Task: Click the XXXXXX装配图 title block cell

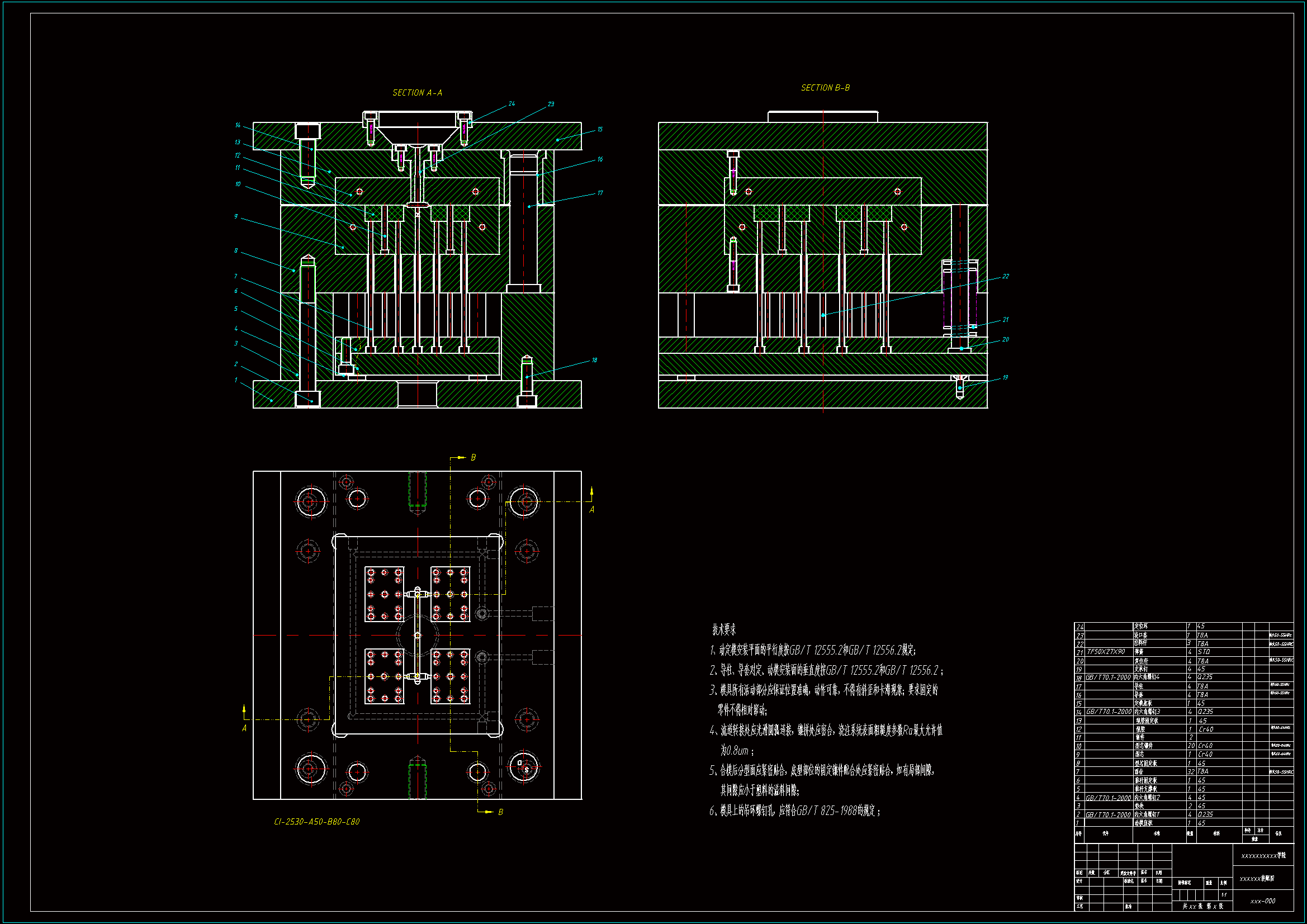Action: click(1257, 879)
